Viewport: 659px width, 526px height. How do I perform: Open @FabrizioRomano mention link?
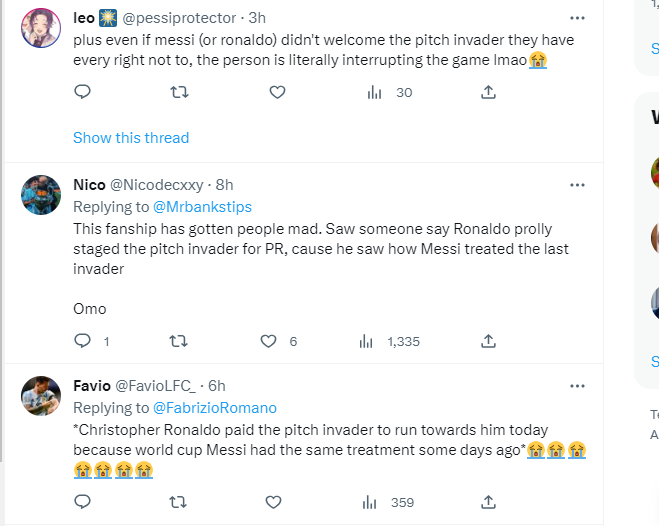[x=214, y=407]
